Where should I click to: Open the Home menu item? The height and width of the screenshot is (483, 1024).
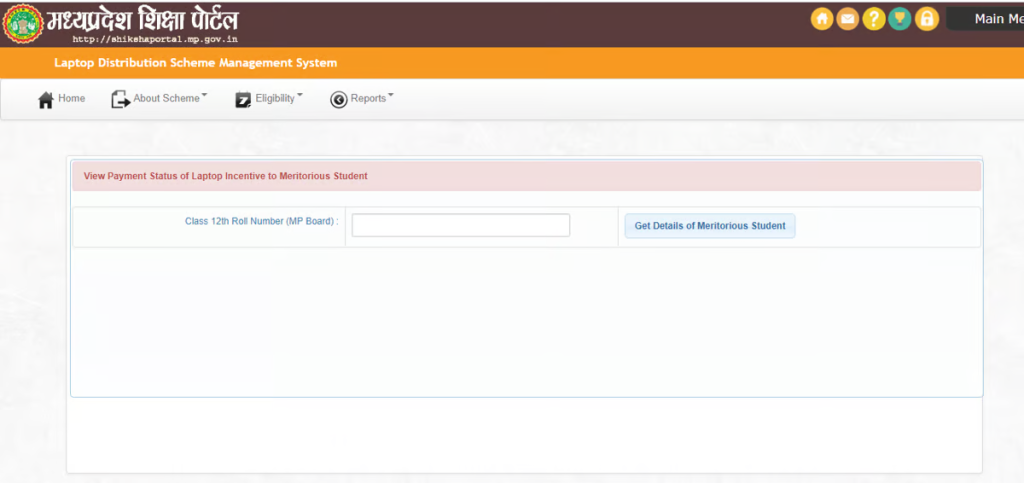(71, 99)
